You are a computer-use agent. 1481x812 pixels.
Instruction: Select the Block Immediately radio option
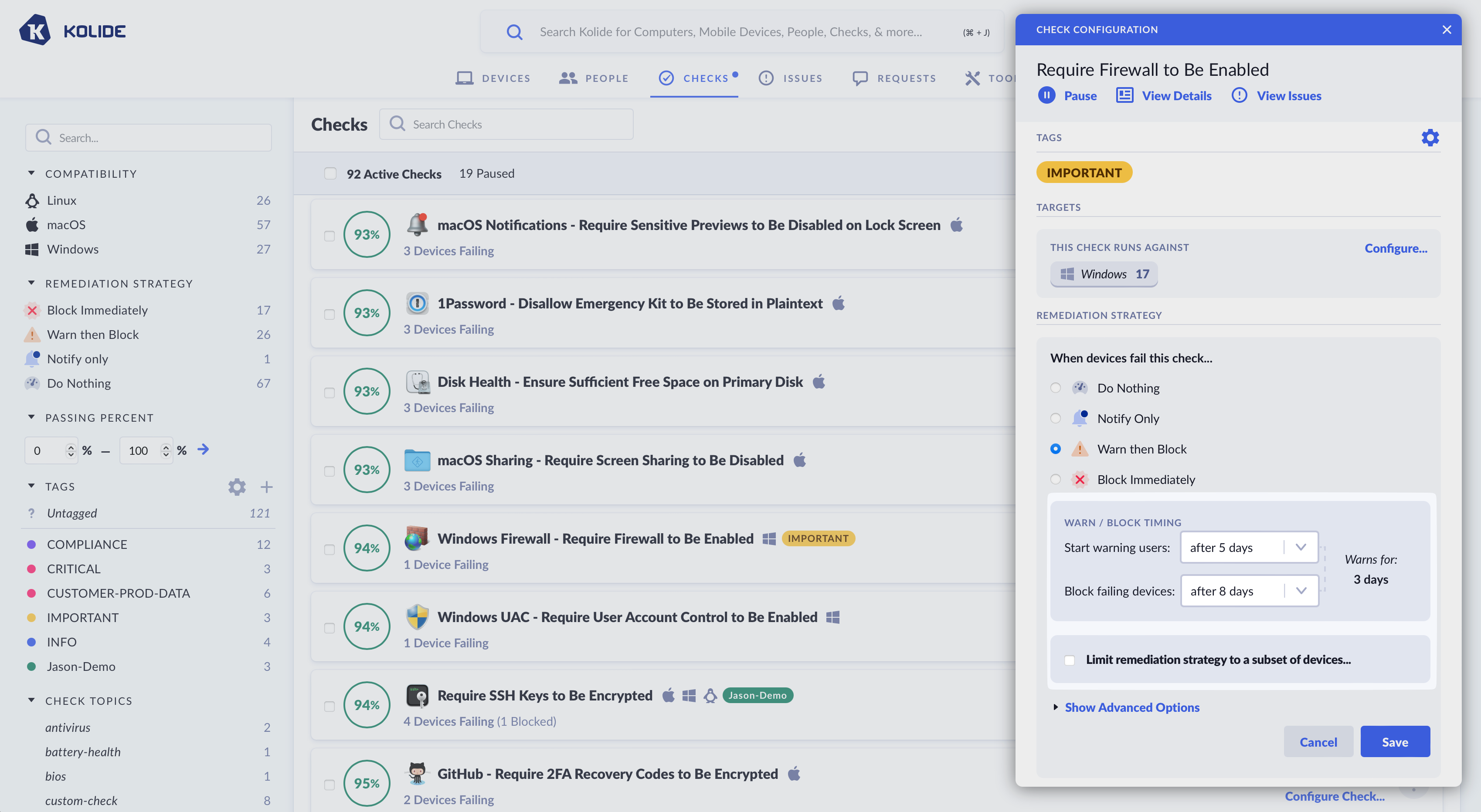1056,479
